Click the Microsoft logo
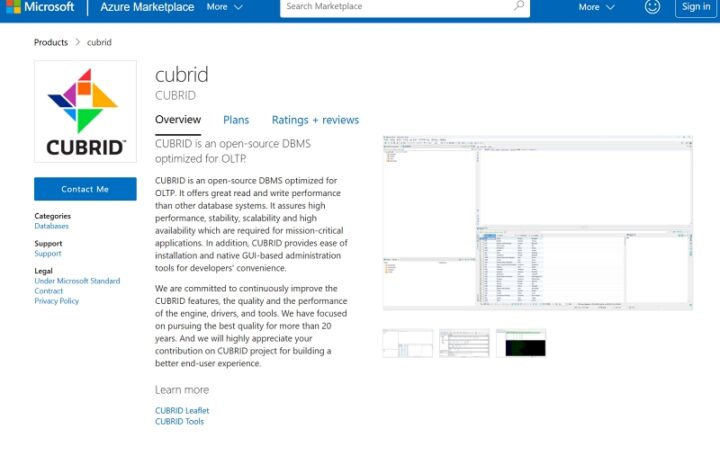Screen dimensions: 720x465 40,6
